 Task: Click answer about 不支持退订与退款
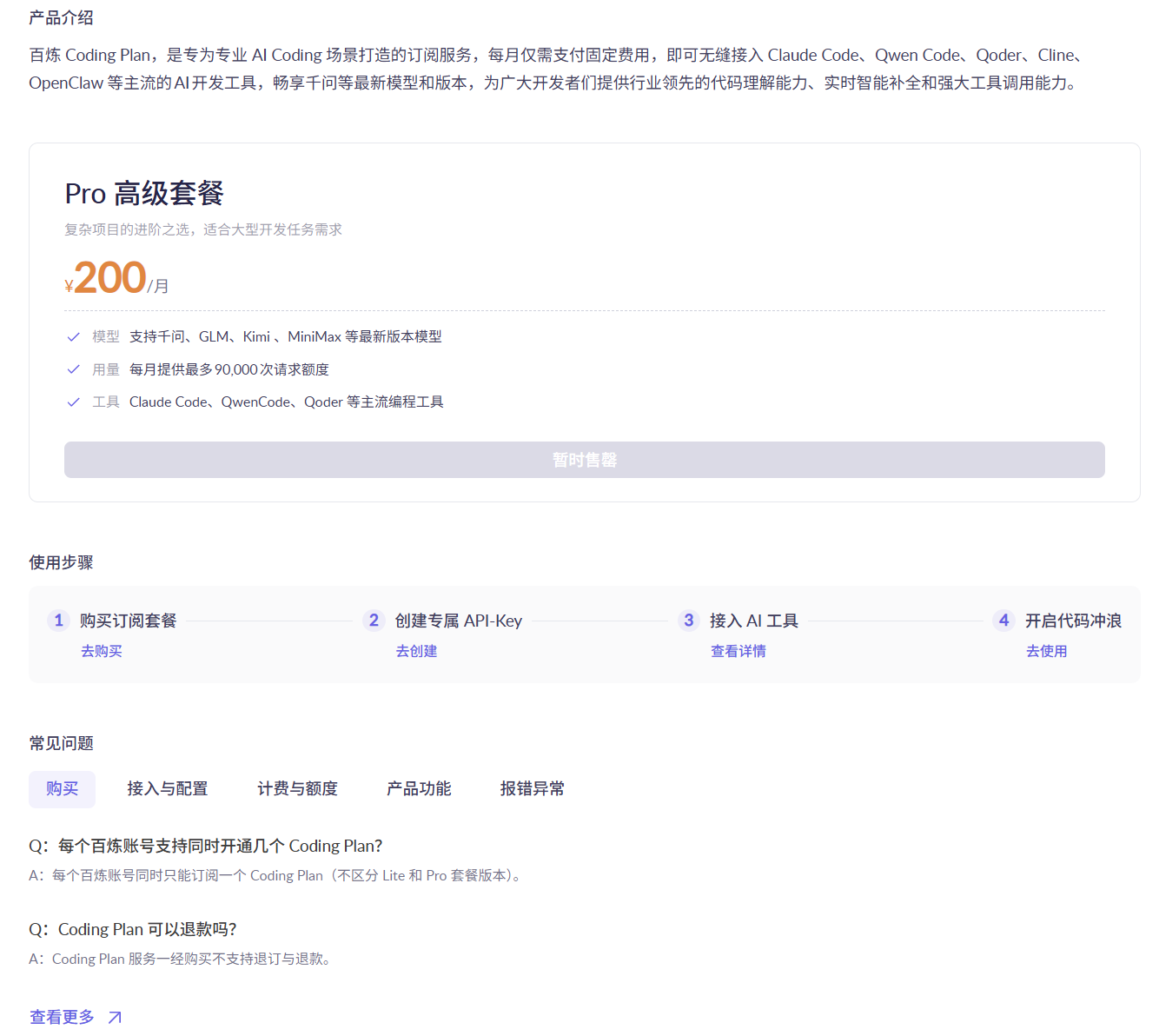[180, 960]
